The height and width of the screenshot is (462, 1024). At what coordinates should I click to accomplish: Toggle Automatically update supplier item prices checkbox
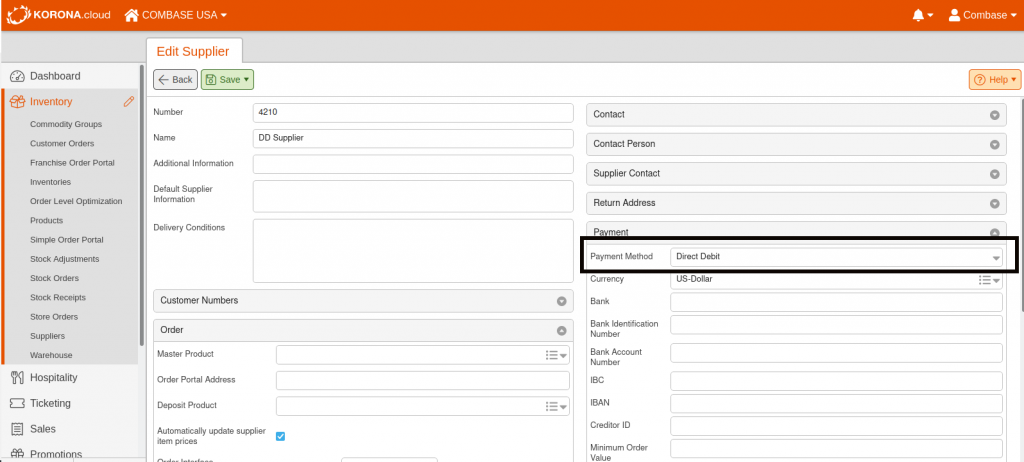(x=280, y=437)
